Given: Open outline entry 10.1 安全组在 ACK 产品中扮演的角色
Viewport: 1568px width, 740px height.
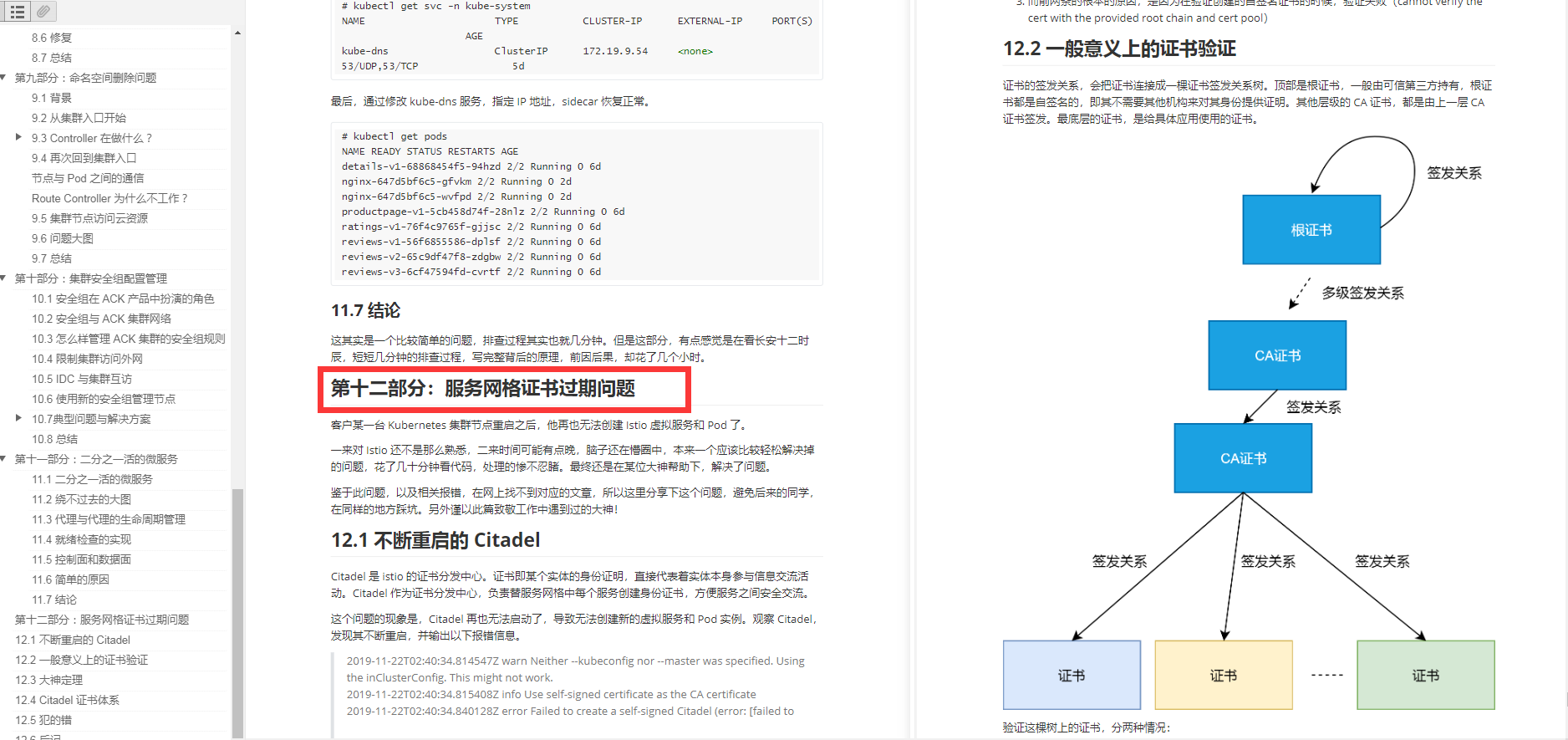Looking at the screenshot, I should click(123, 299).
